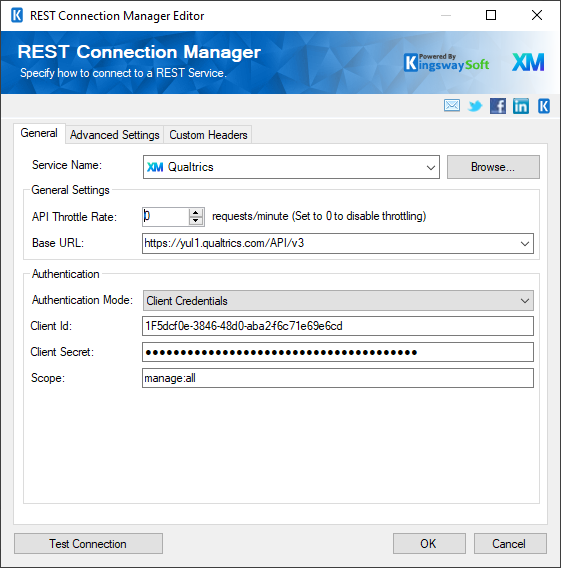561x568 pixels.
Task: Click into the Client Id field
Action: click(x=338, y=326)
